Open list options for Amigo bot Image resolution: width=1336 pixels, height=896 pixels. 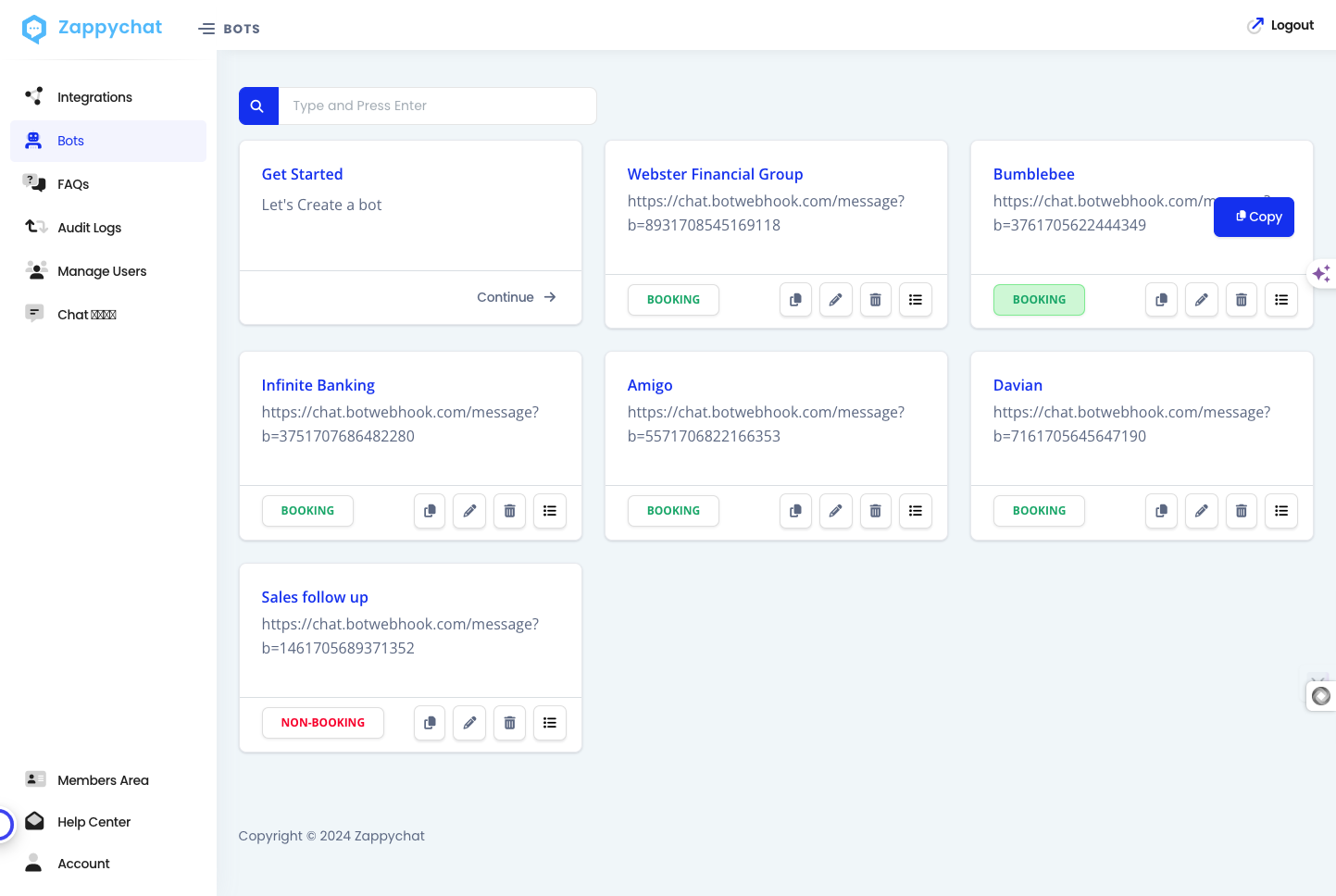(916, 511)
